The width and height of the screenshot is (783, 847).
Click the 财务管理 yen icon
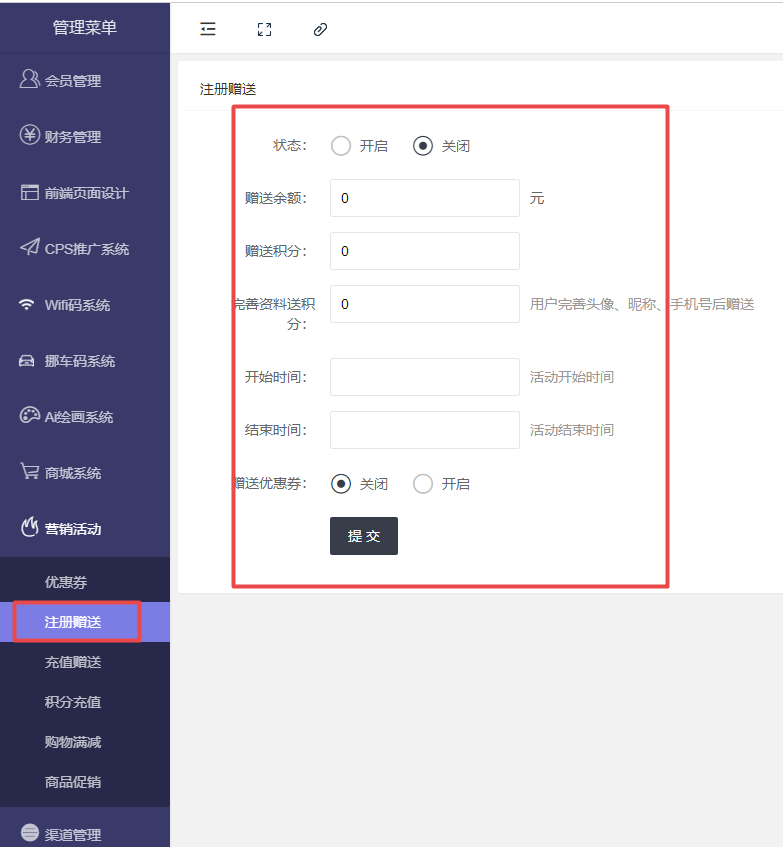29,135
